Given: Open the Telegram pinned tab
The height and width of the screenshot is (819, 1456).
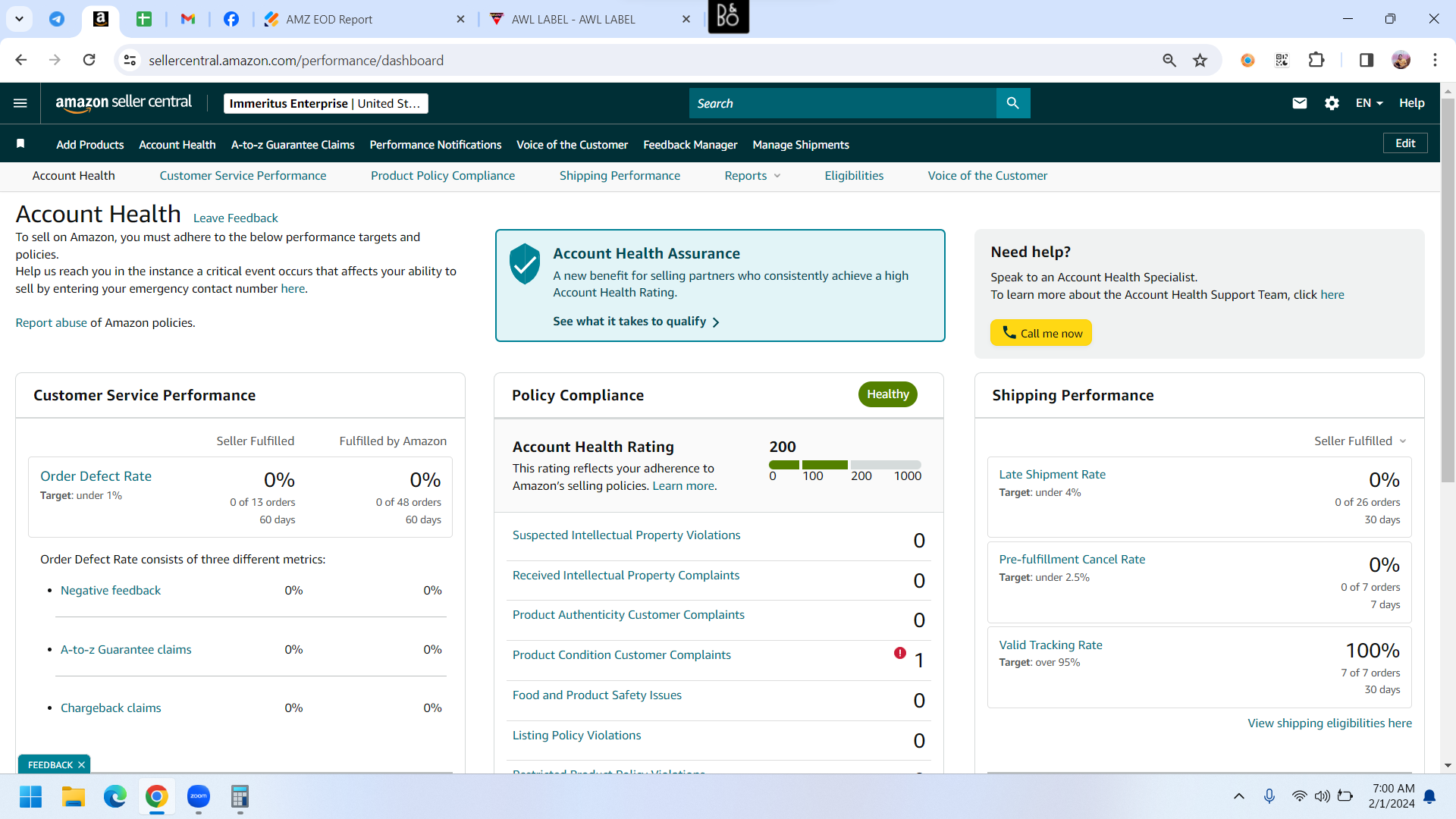Looking at the screenshot, I should 57,19.
